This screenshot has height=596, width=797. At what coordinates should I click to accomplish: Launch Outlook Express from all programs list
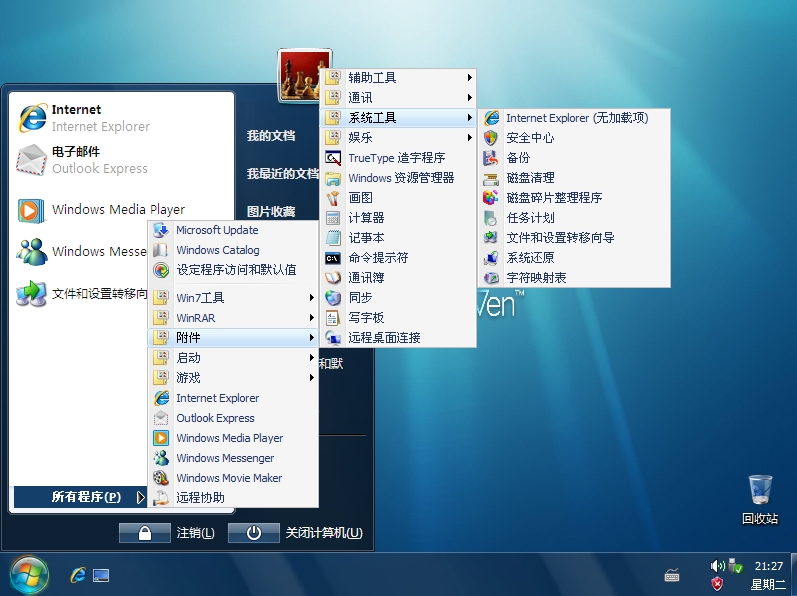coord(233,418)
